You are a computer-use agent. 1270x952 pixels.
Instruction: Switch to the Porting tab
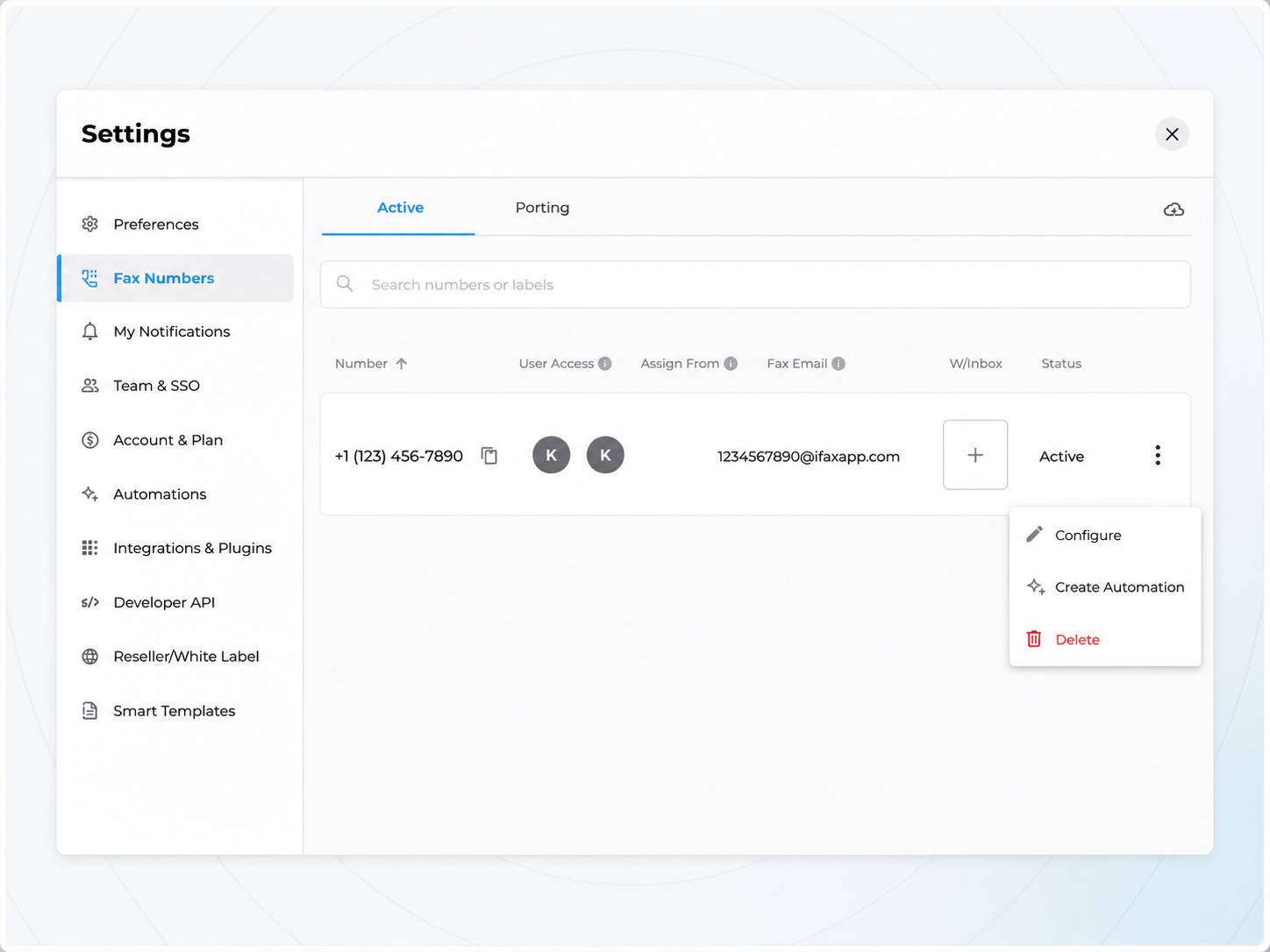click(x=542, y=208)
